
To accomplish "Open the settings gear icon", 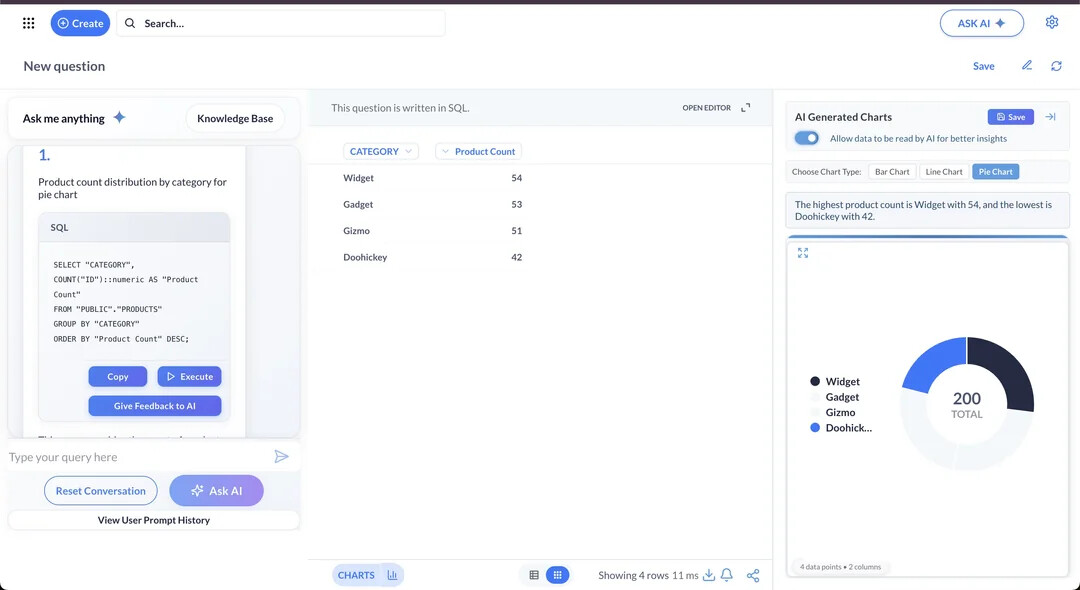I will (1051, 22).
